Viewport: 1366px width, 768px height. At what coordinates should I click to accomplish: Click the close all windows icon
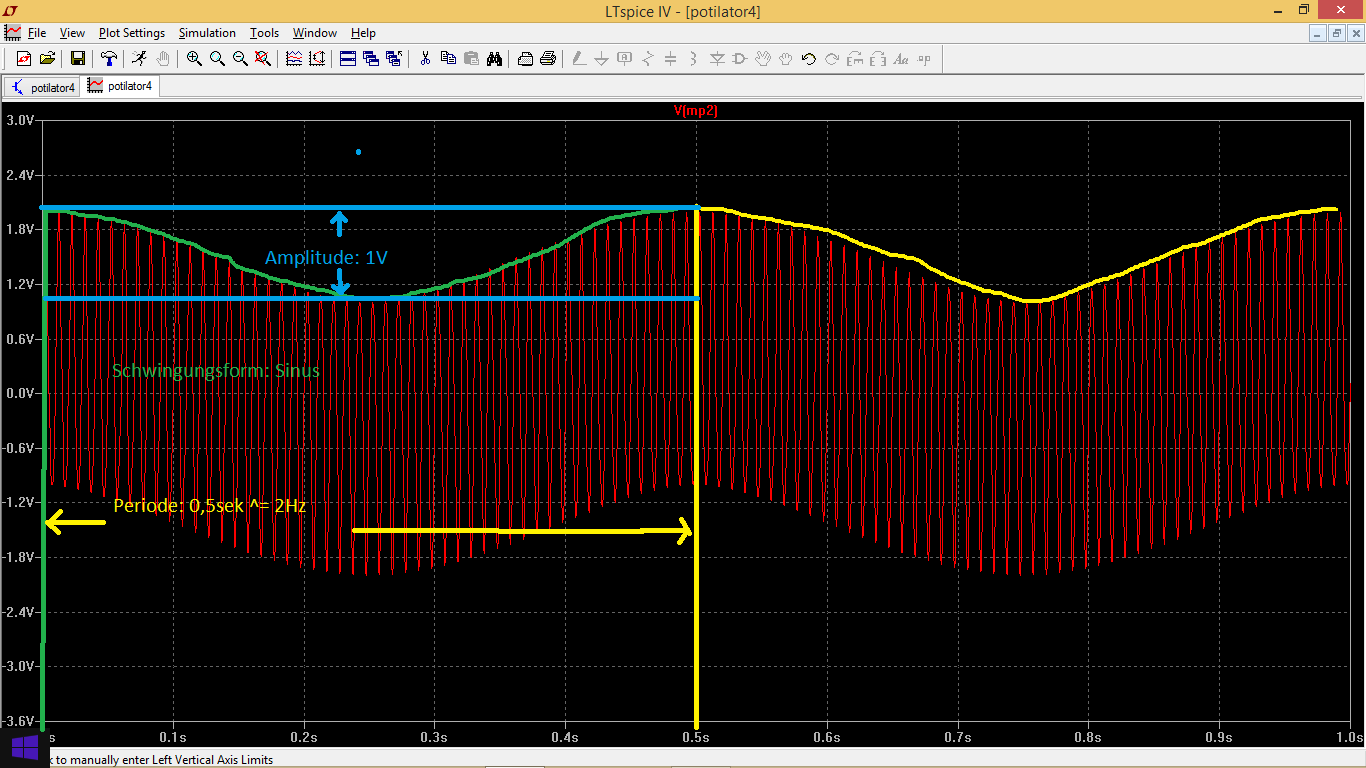click(394, 59)
